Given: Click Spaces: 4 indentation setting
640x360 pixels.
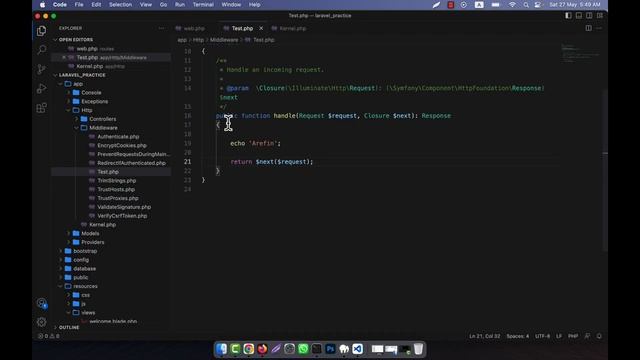Looking at the screenshot, I should (518, 336).
